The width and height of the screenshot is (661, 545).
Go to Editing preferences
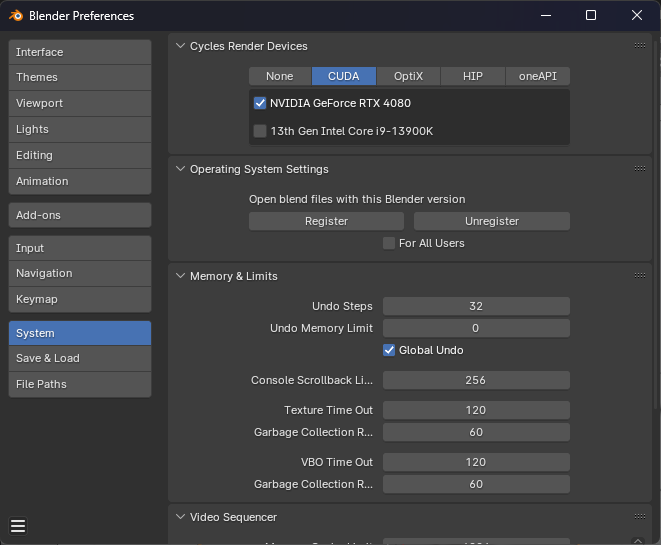[80, 156]
